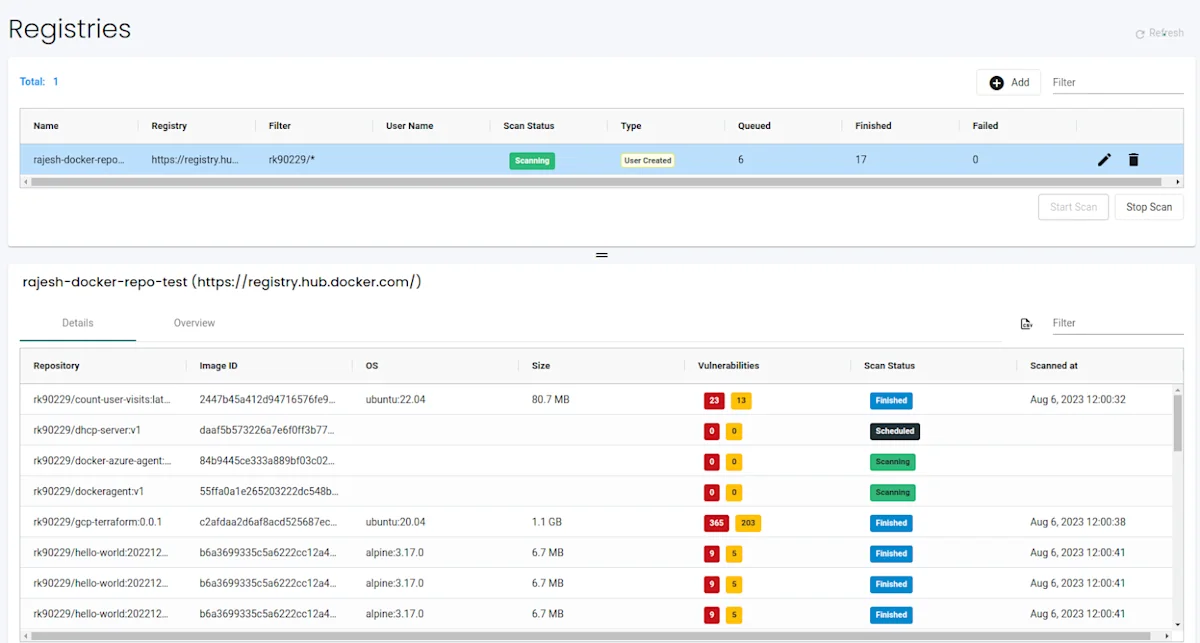Image resolution: width=1200 pixels, height=643 pixels.
Task: Select the rk90229/count-user-visits repository row
Action: (x=596, y=400)
